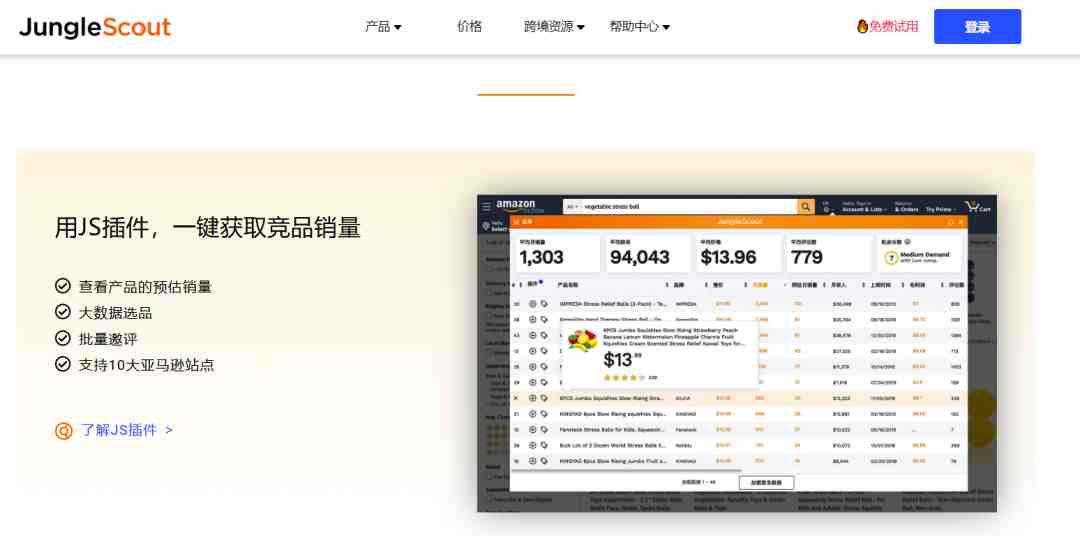
Task: Click the orange circular icon before 了解JS插件
Action: tap(64, 431)
